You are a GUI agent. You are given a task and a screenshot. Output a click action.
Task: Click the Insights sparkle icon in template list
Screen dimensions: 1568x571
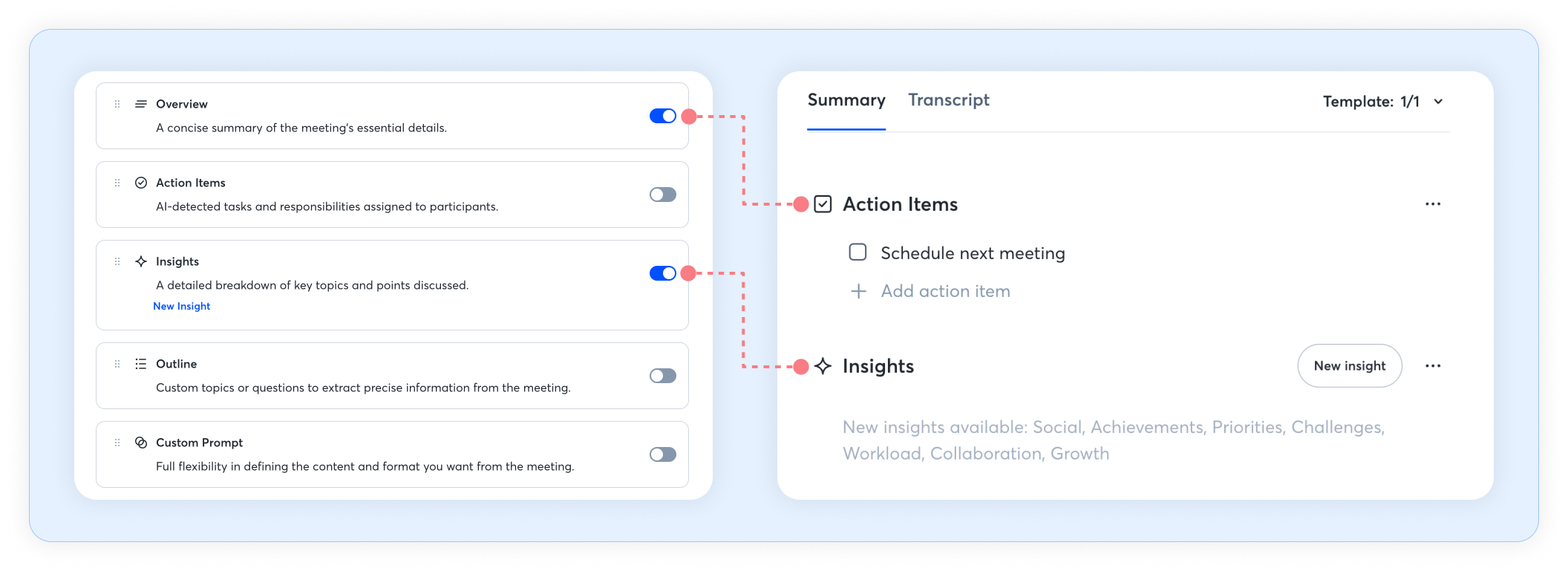140,261
